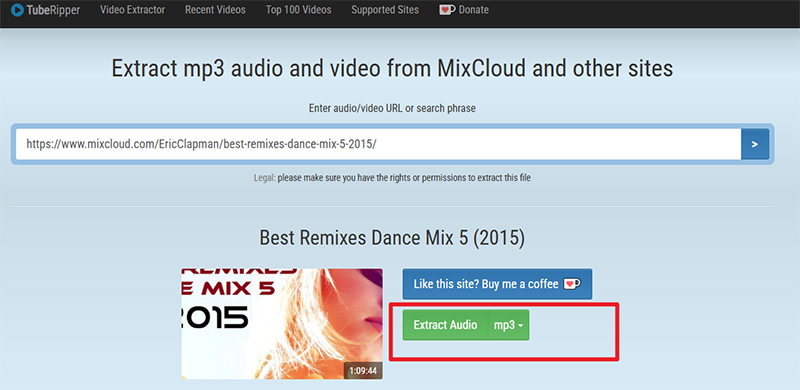Click the TubeRipper play logo icon

point(17,10)
